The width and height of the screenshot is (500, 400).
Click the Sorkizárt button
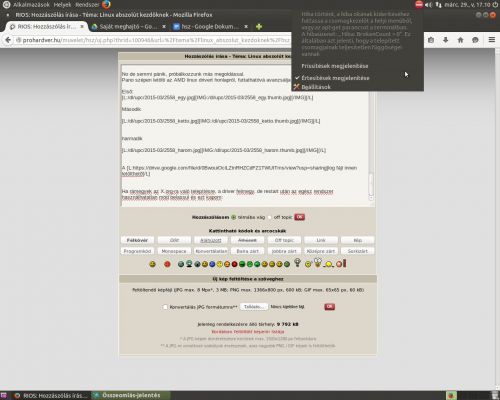tap(358, 251)
